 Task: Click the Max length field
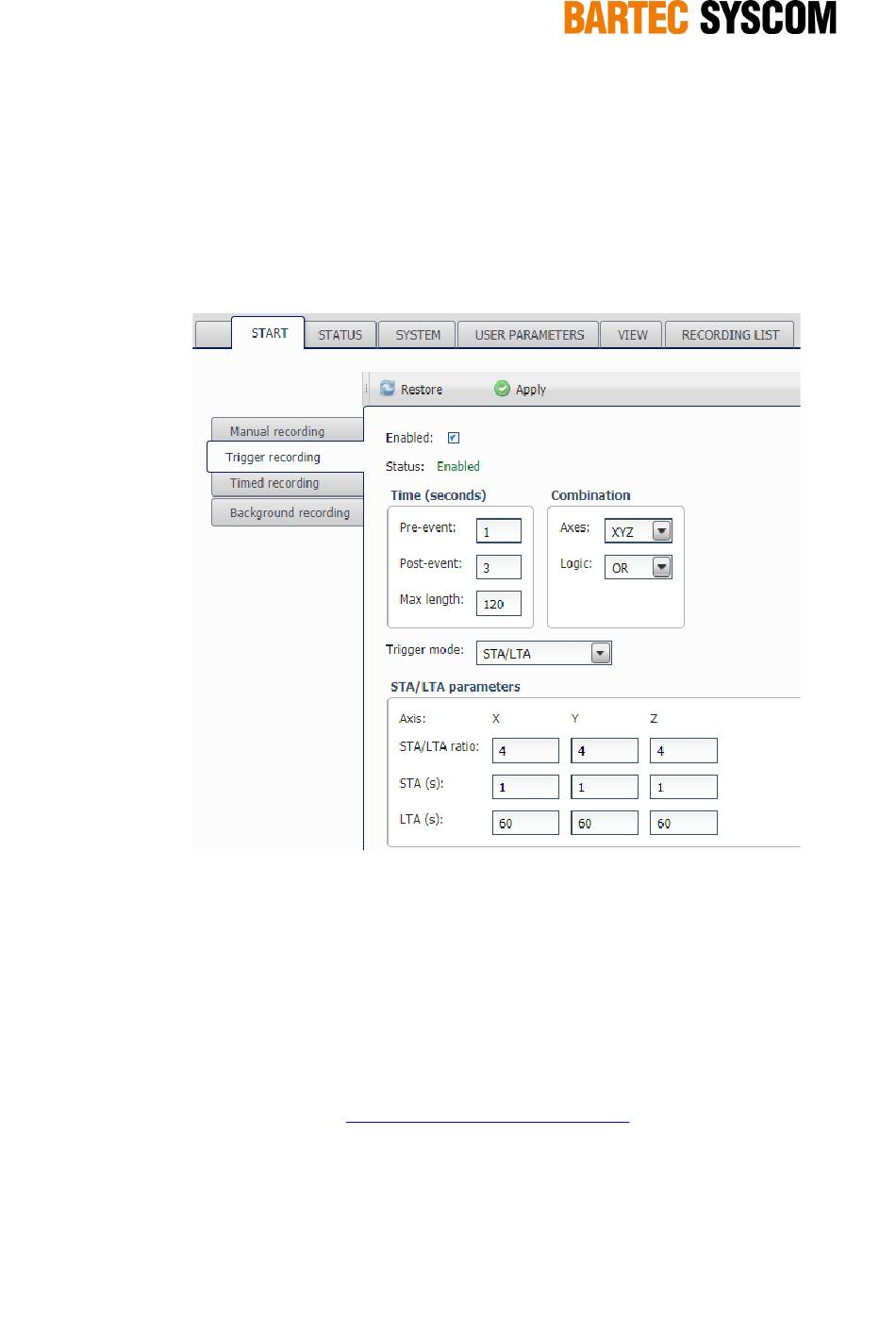[x=498, y=603]
